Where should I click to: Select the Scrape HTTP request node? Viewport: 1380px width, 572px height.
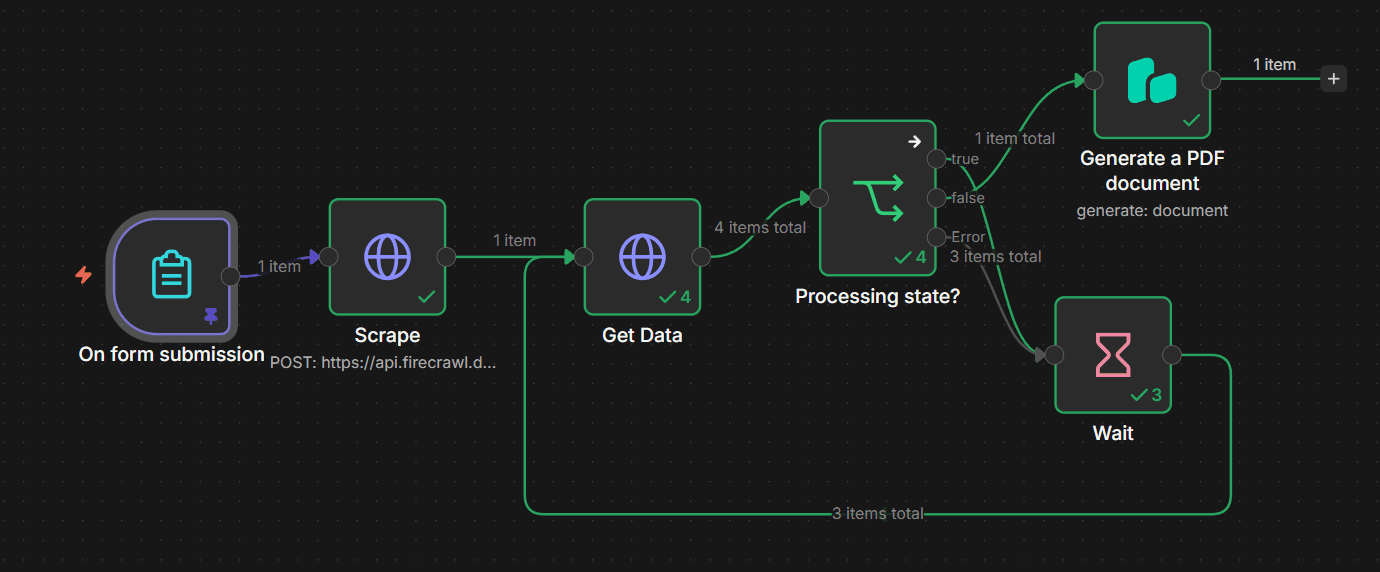point(387,257)
